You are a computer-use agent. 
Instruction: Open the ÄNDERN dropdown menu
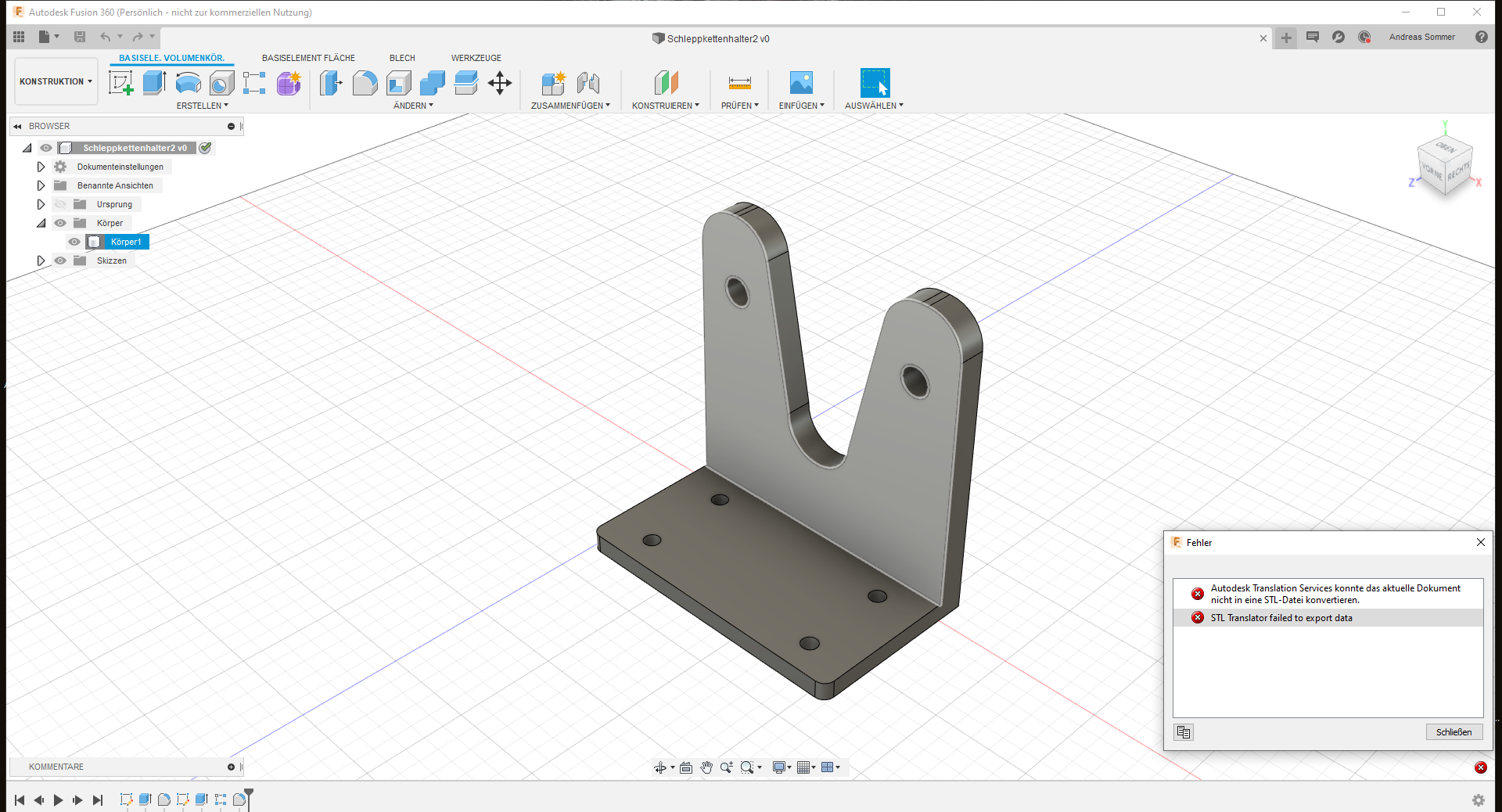coord(413,106)
